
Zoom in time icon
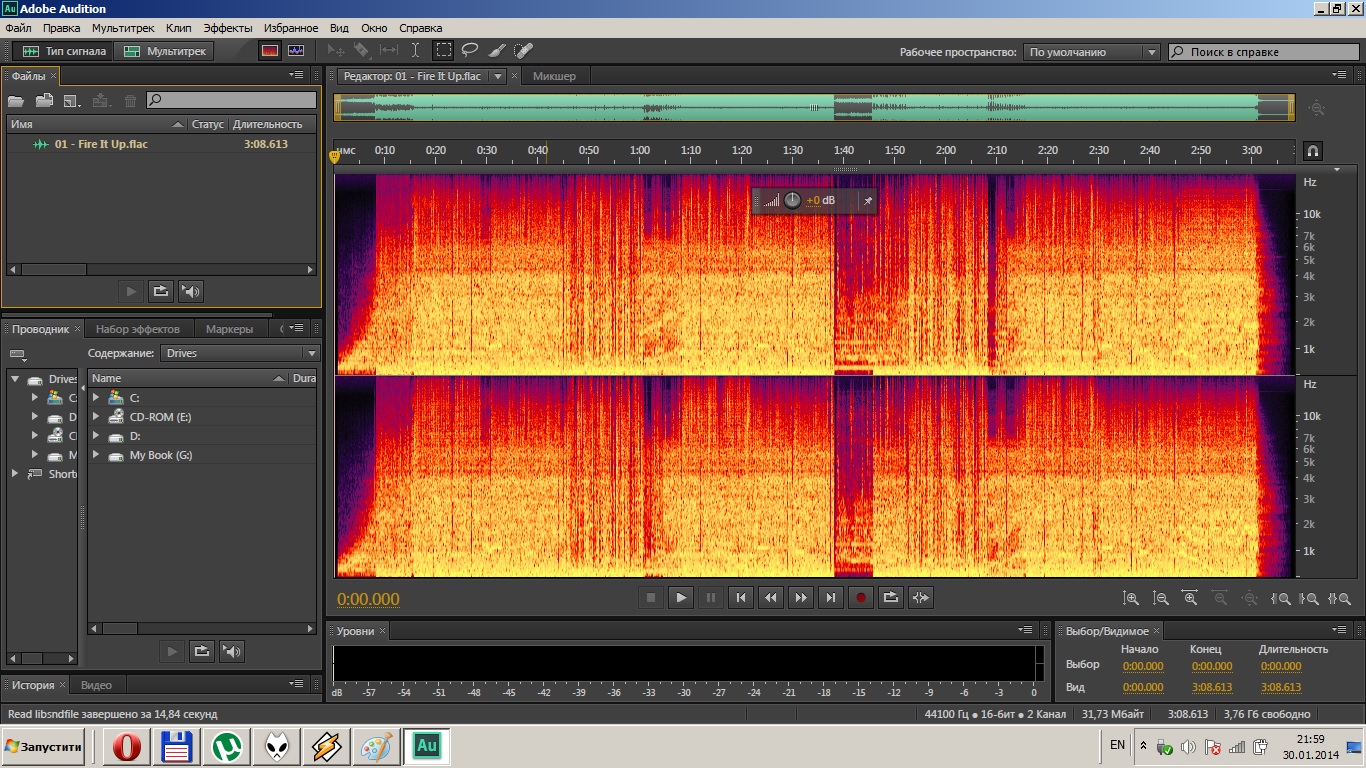click(x=1190, y=598)
